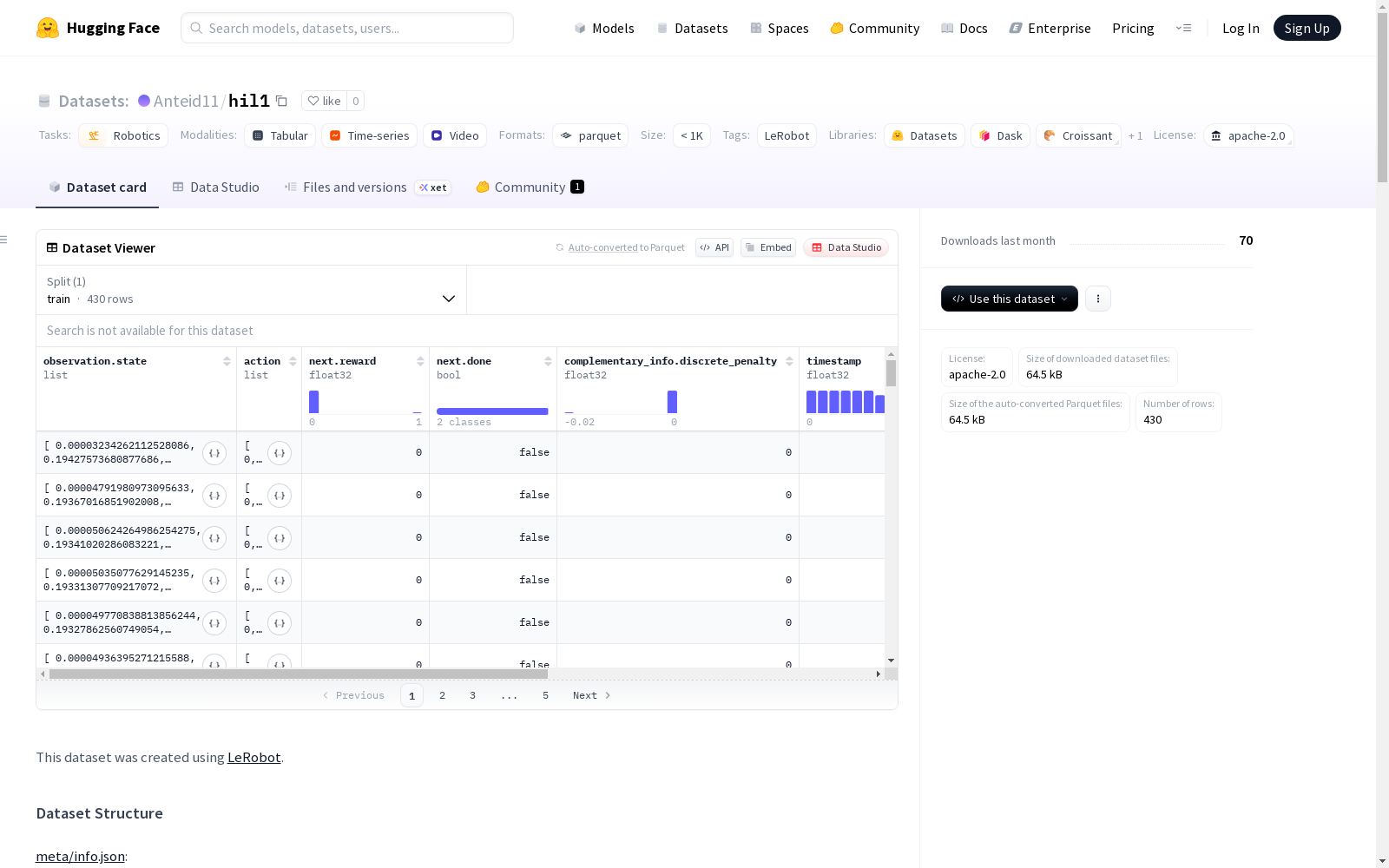This screenshot has width=1389, height=868.
Task: Go to page 2 of the table
Action: (442, 695)
